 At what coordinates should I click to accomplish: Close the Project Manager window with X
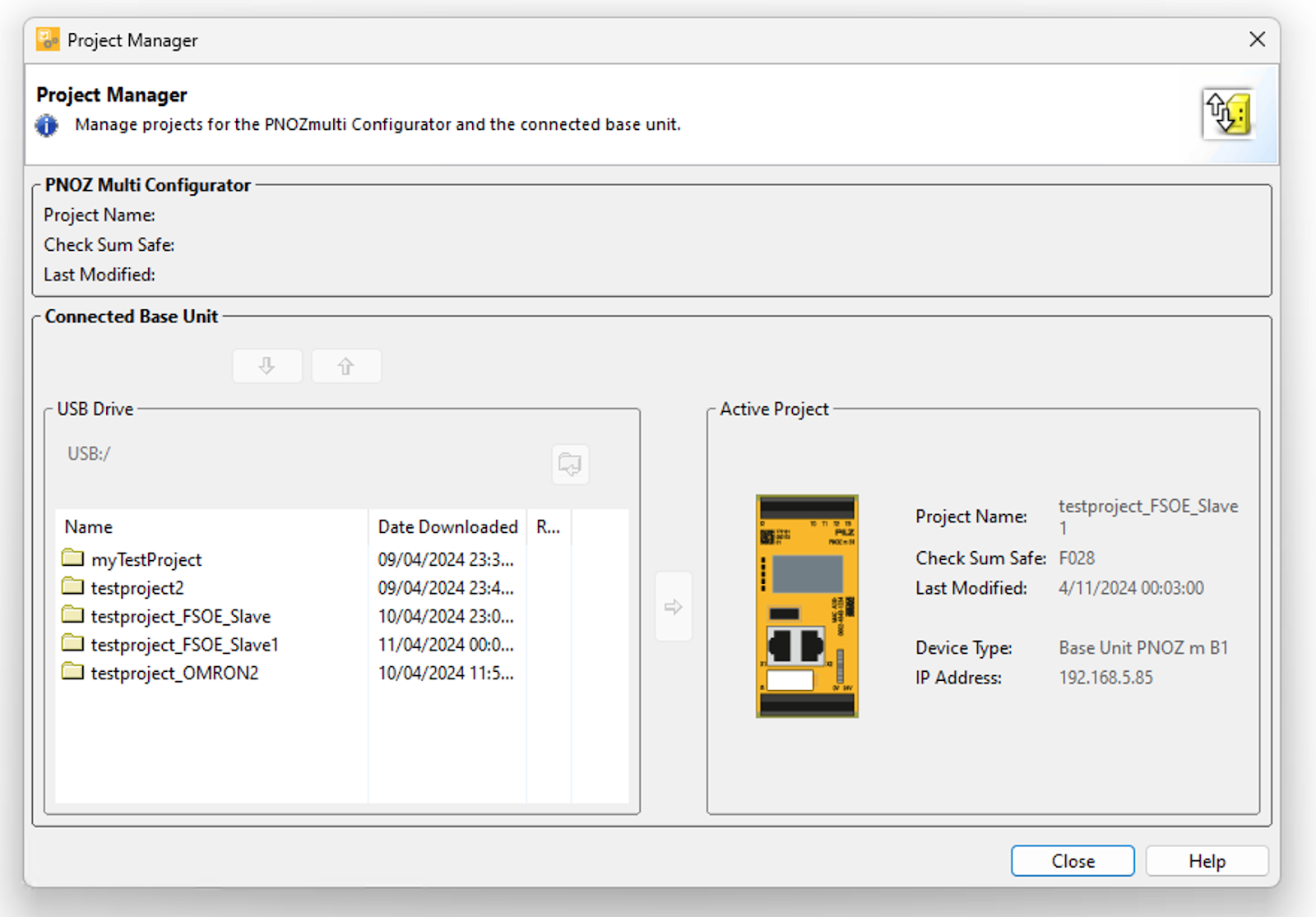pyautogui.click(x=1257, y=39)
